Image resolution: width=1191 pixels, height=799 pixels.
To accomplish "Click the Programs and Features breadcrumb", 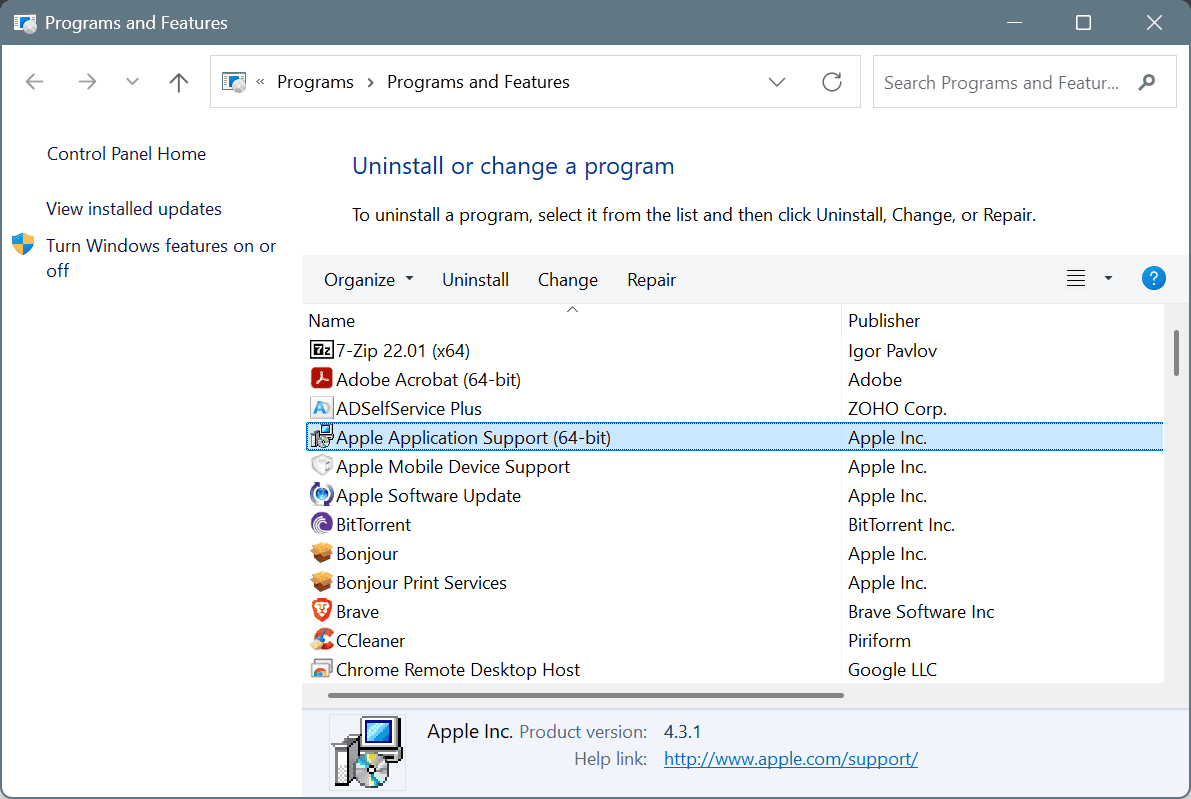I will tap(479, 82).
